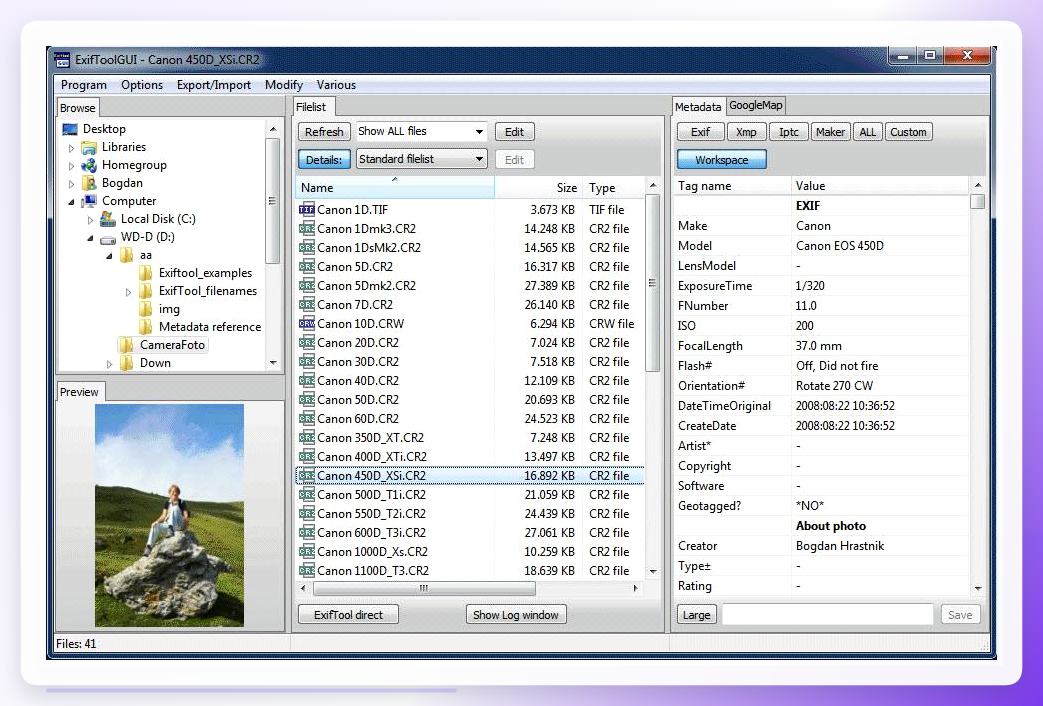Toggle the ALL metadata view button
1043x706 pixels.
click(867, 132)
